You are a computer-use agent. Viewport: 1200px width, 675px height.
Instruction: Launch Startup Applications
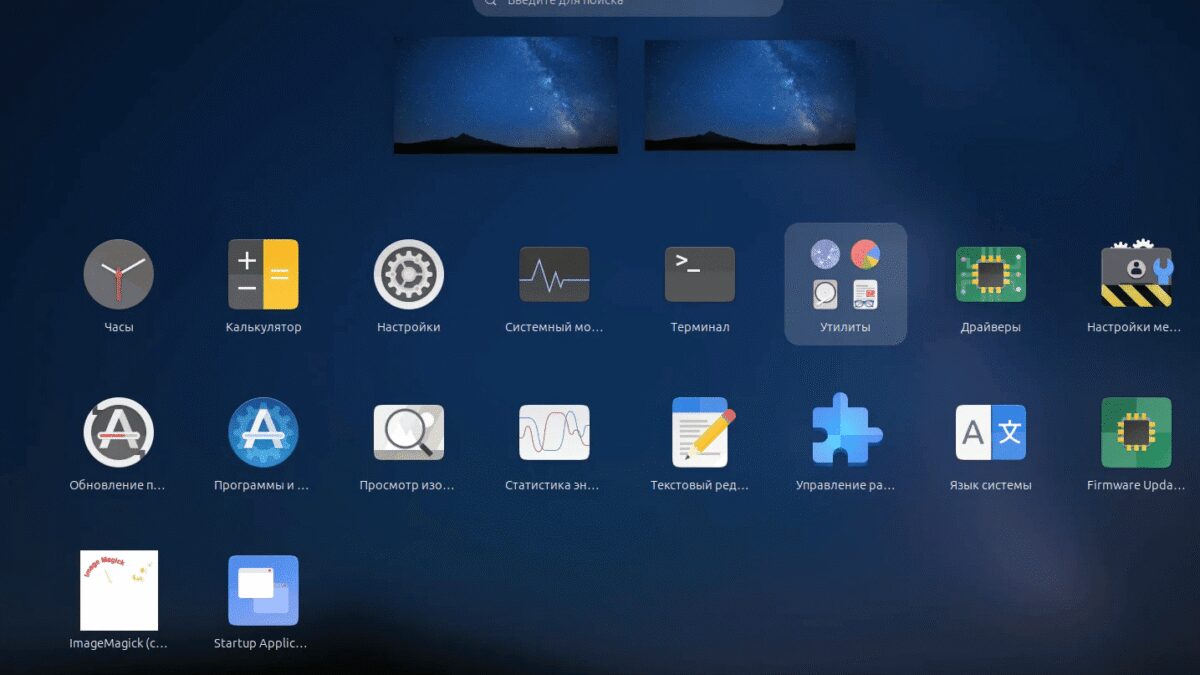click(x=264, y=592)
